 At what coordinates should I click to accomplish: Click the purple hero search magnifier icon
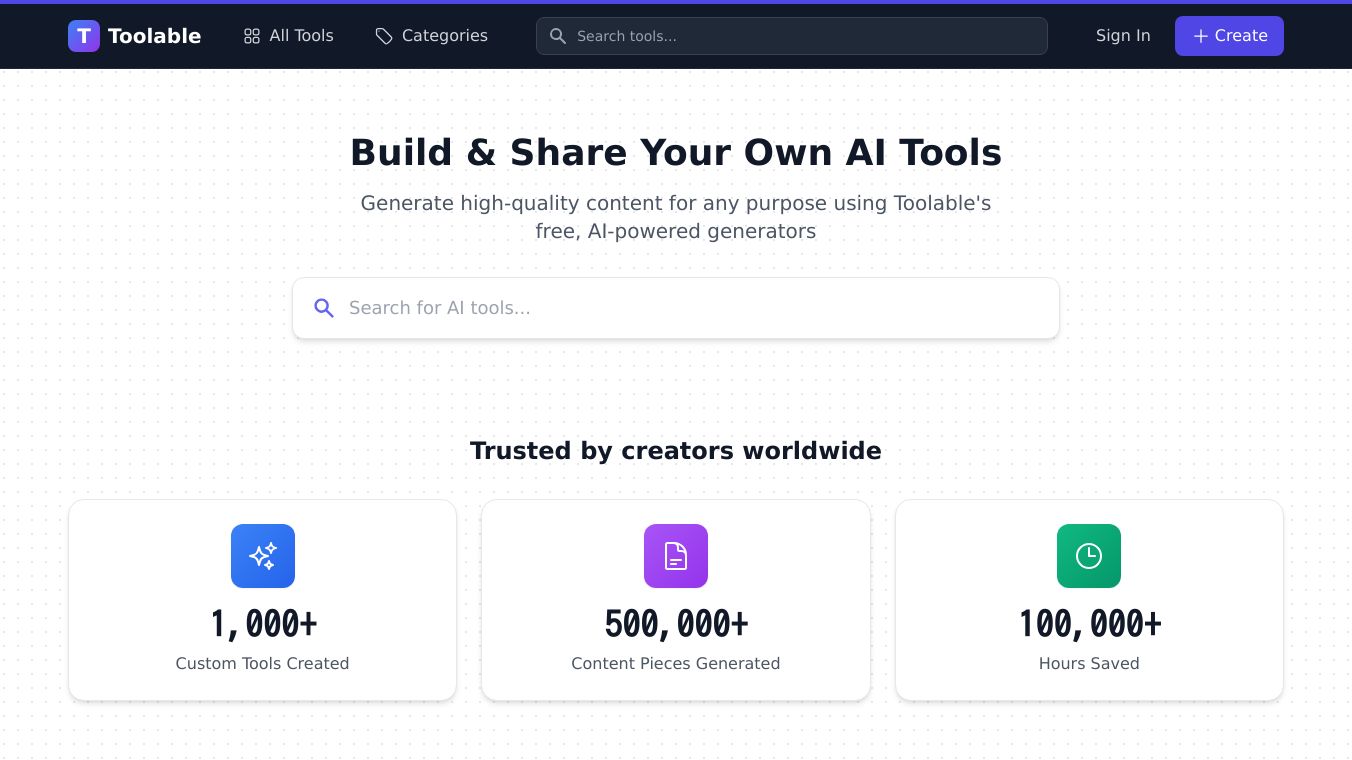pos(324,308)
